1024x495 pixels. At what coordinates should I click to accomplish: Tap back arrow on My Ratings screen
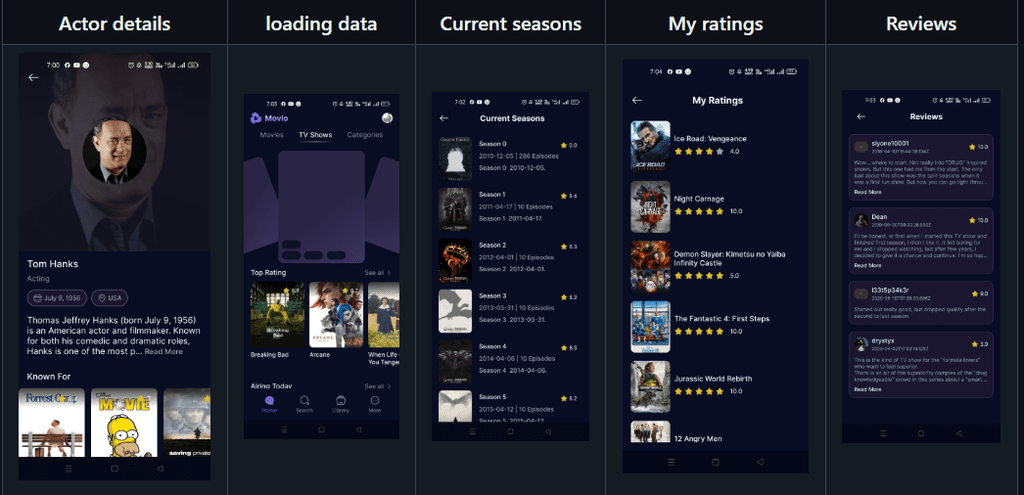click(637, 101)
